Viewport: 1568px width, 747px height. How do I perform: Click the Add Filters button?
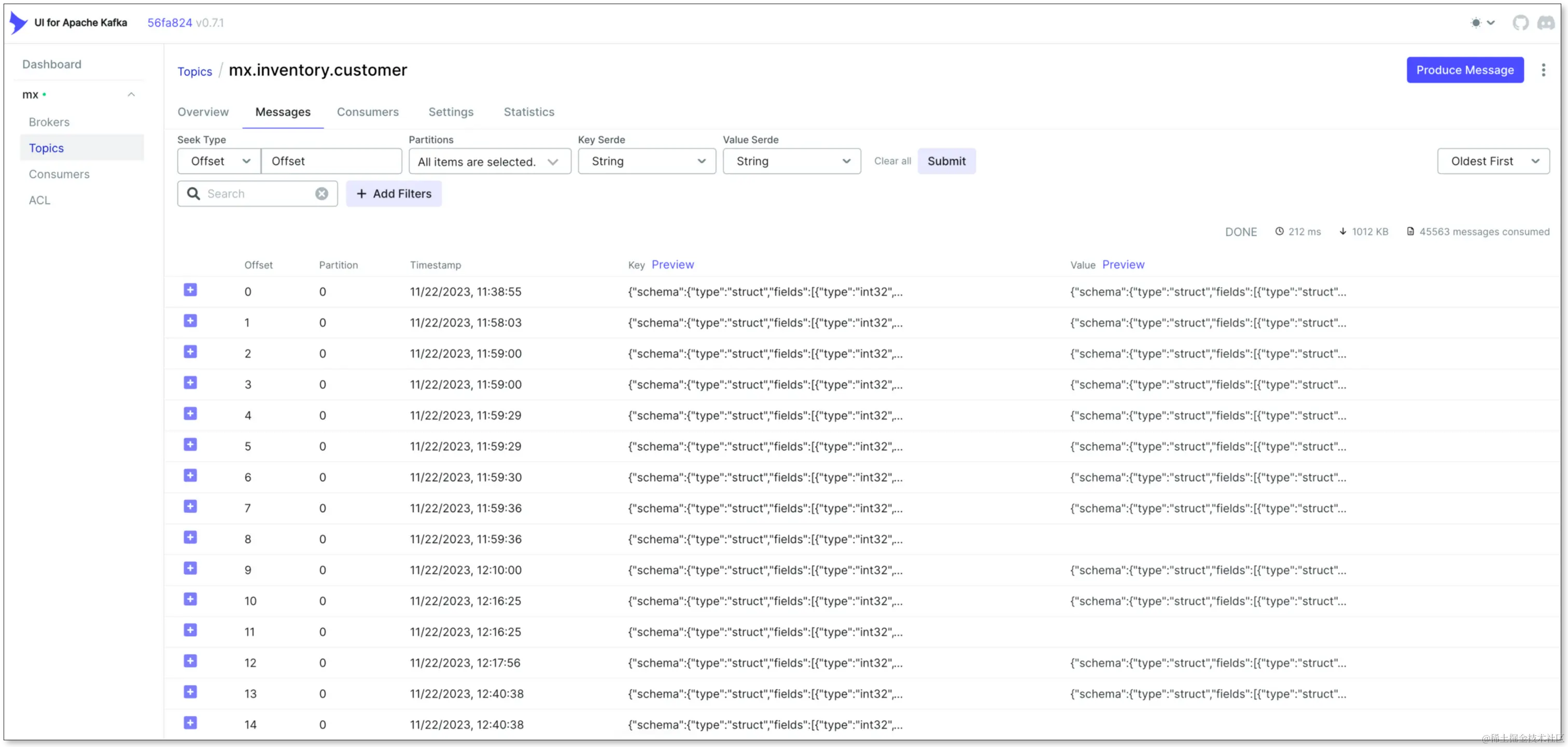pyautogui.click(x=394, y=193)
